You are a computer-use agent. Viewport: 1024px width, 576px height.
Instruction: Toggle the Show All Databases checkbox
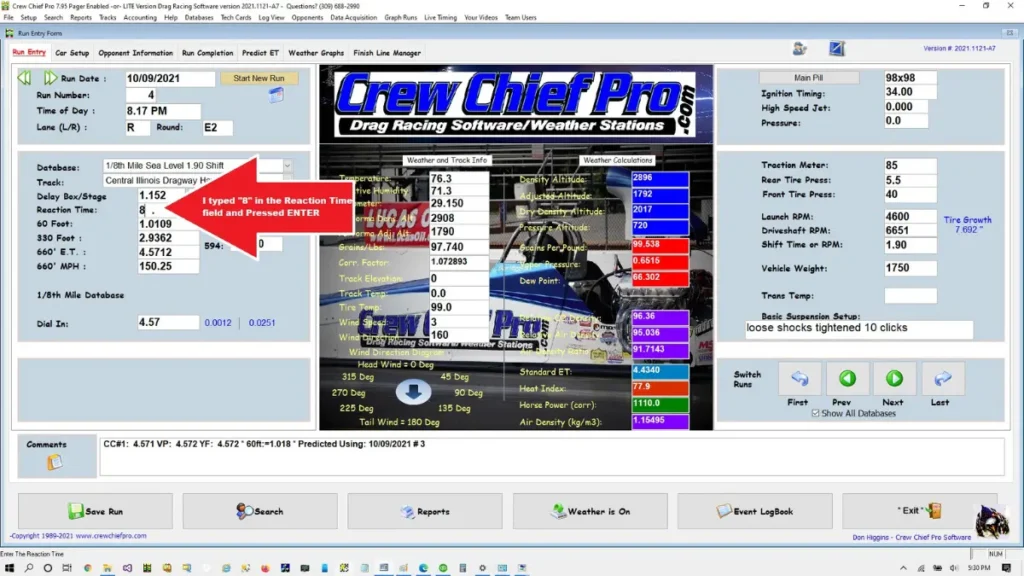coord(815,413)
